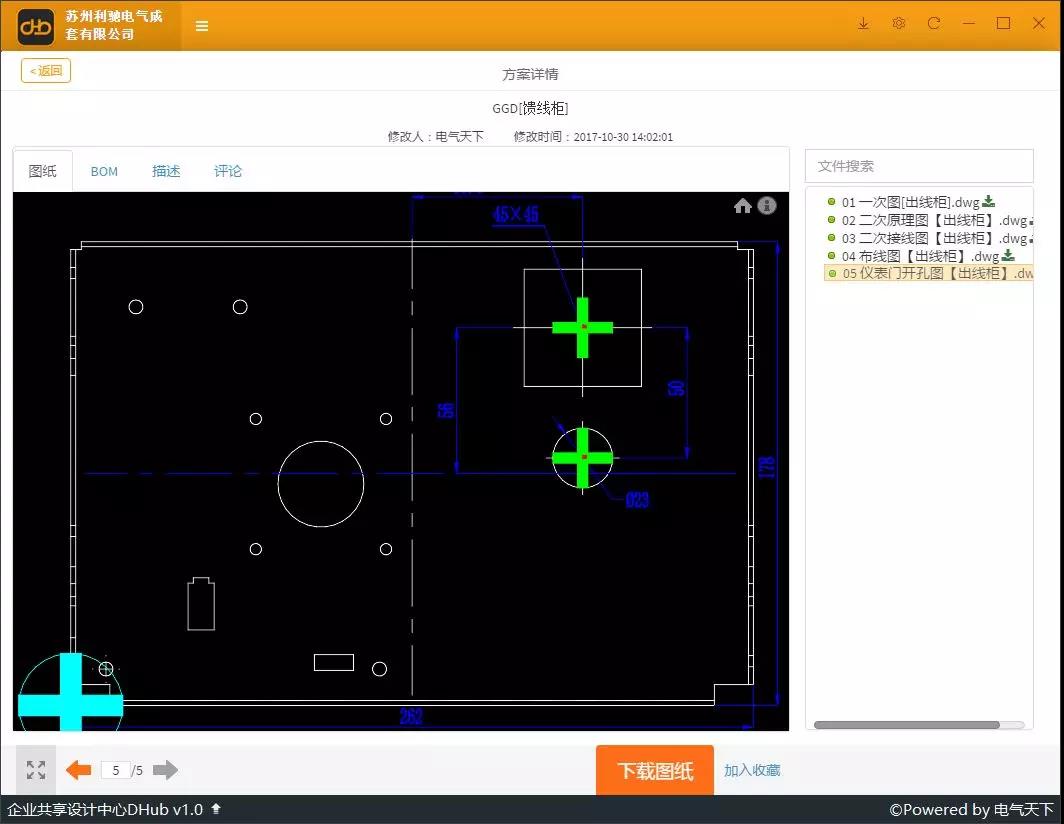The width and height of the screenshot is (1064, 824).
Task: Click the page number input box
Action: point(116,770)
